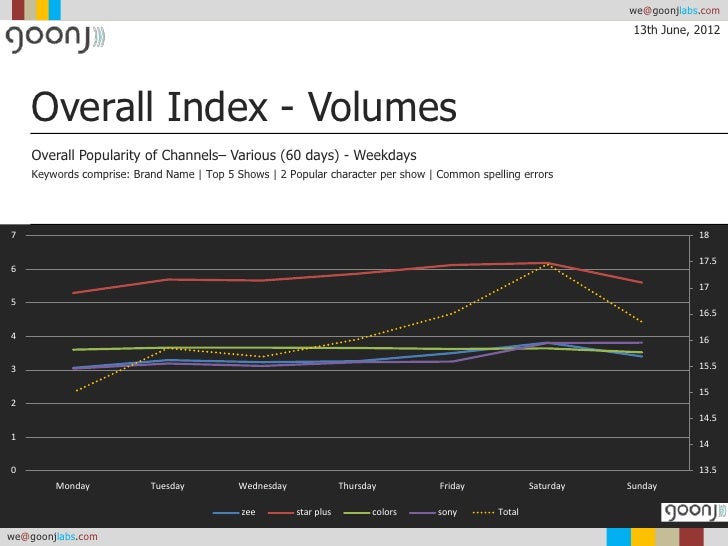The image size is (728, 546).
Task: Click the sony legend entry
Action: (x=433, y=512)
